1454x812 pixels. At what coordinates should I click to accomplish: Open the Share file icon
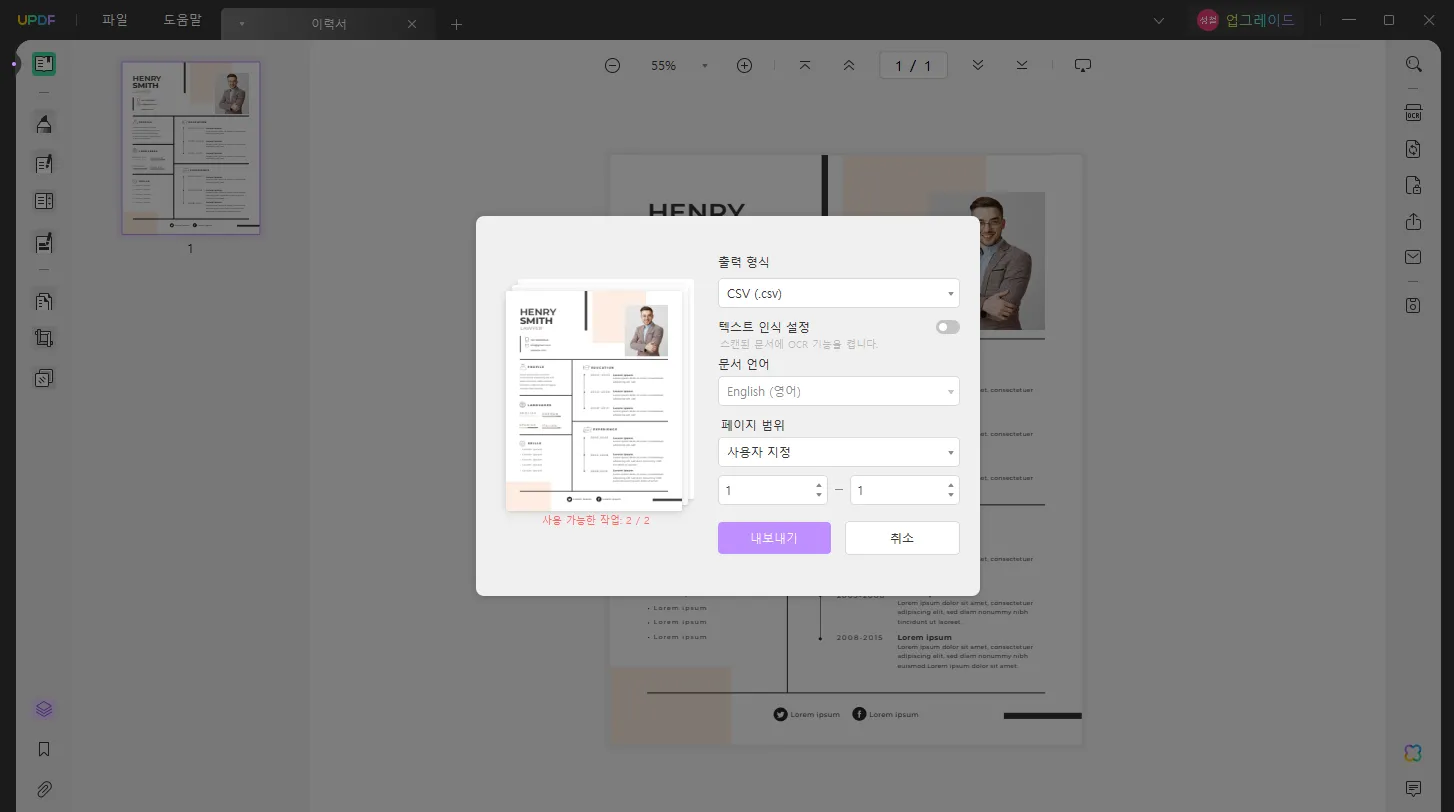click(x=1413, y=221)
